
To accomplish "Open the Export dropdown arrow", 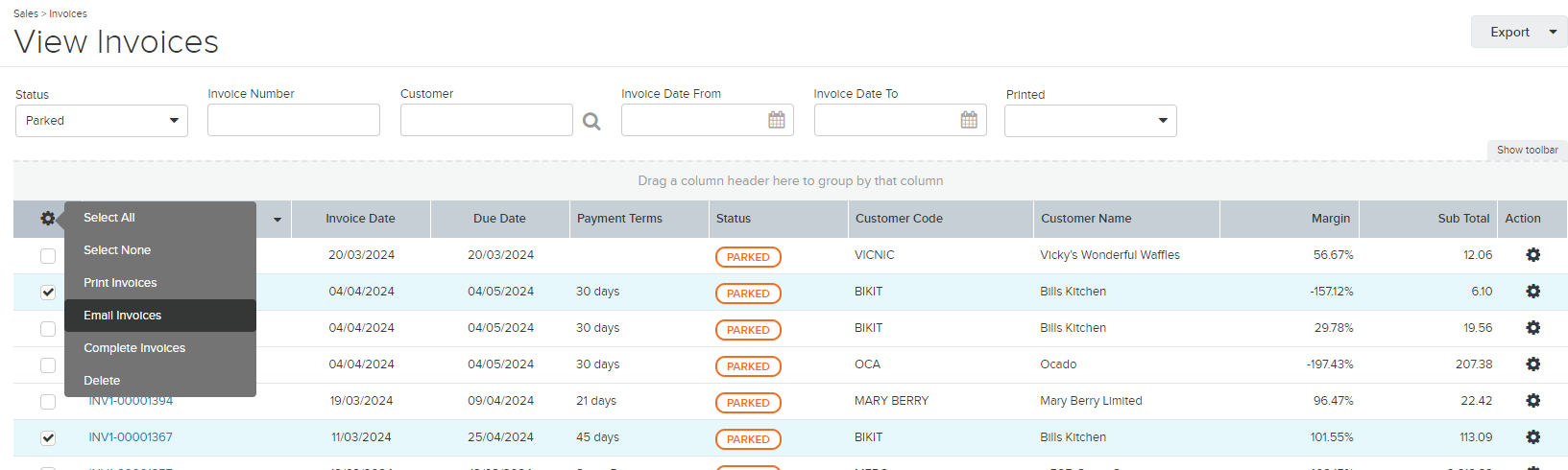I will [1554, 32].
